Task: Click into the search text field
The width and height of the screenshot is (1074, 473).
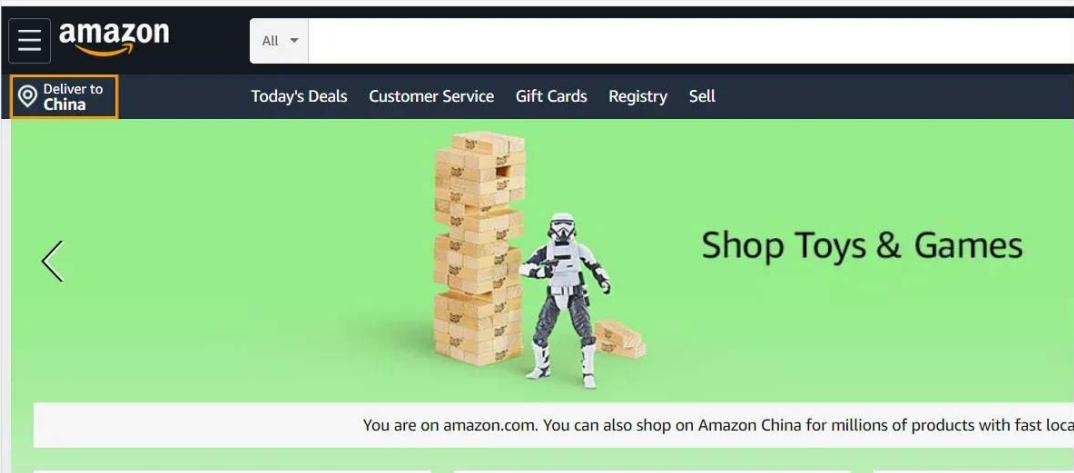Action: click(691, 40)
